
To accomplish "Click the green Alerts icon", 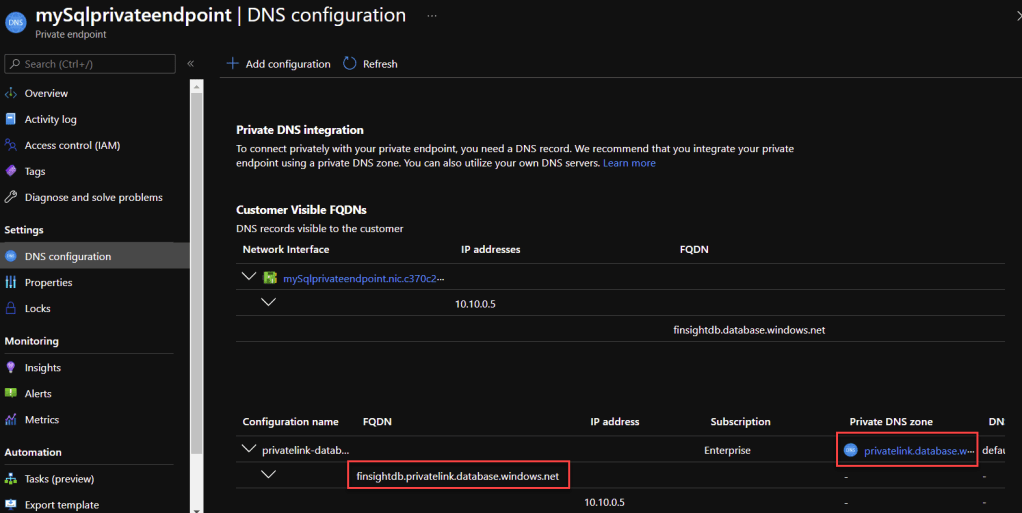I will pyautogui.click(x=11, y=394).
